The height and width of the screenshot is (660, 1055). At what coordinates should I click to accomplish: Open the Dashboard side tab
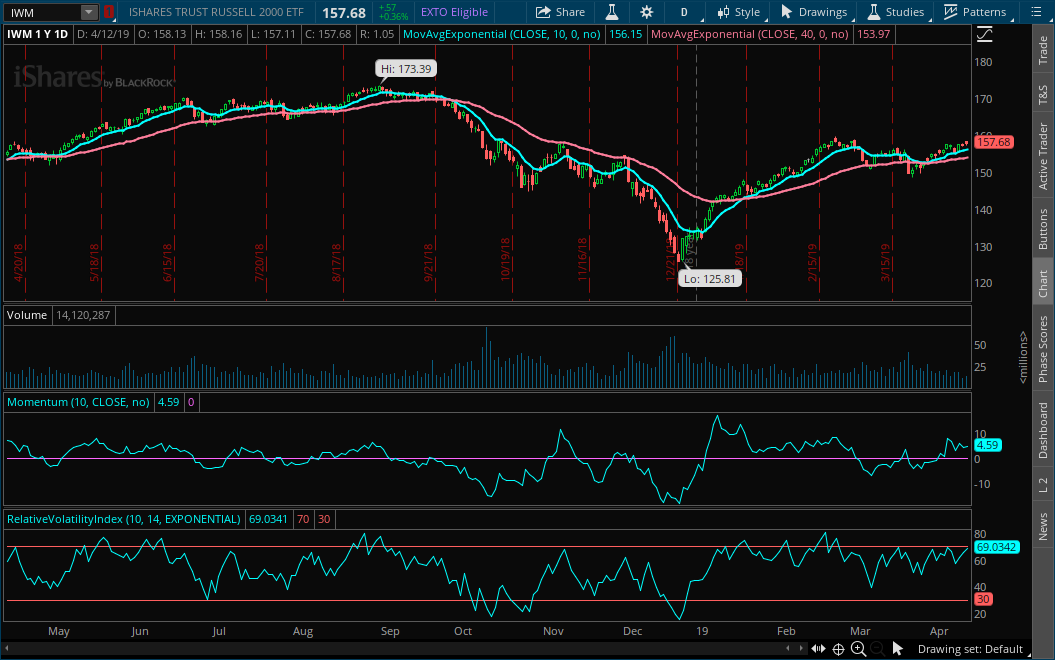(x=1043, y=431)
